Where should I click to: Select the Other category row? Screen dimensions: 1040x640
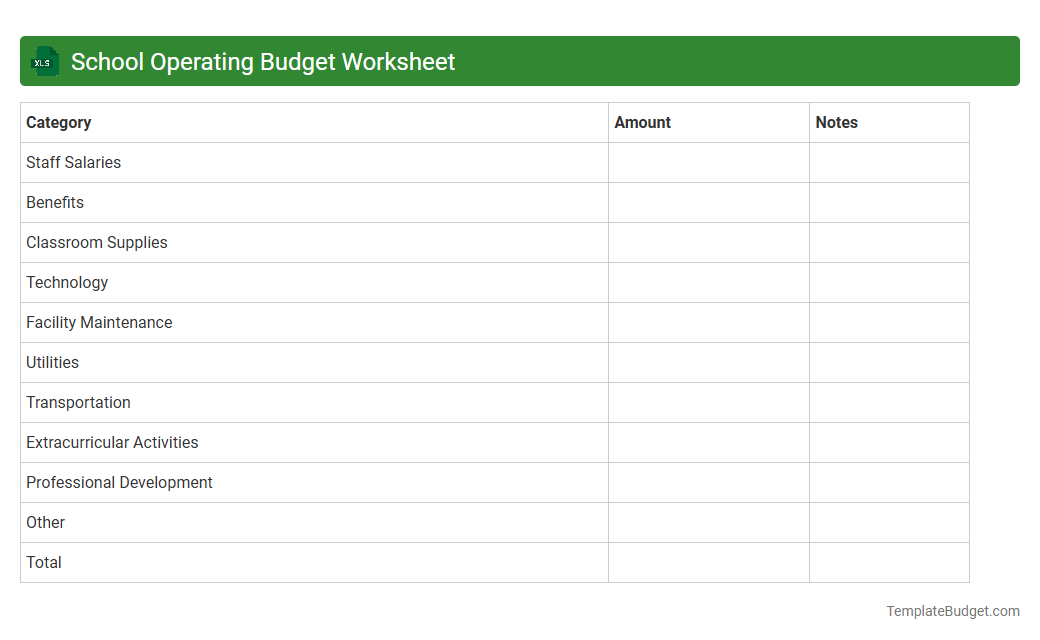click(45, 522)
